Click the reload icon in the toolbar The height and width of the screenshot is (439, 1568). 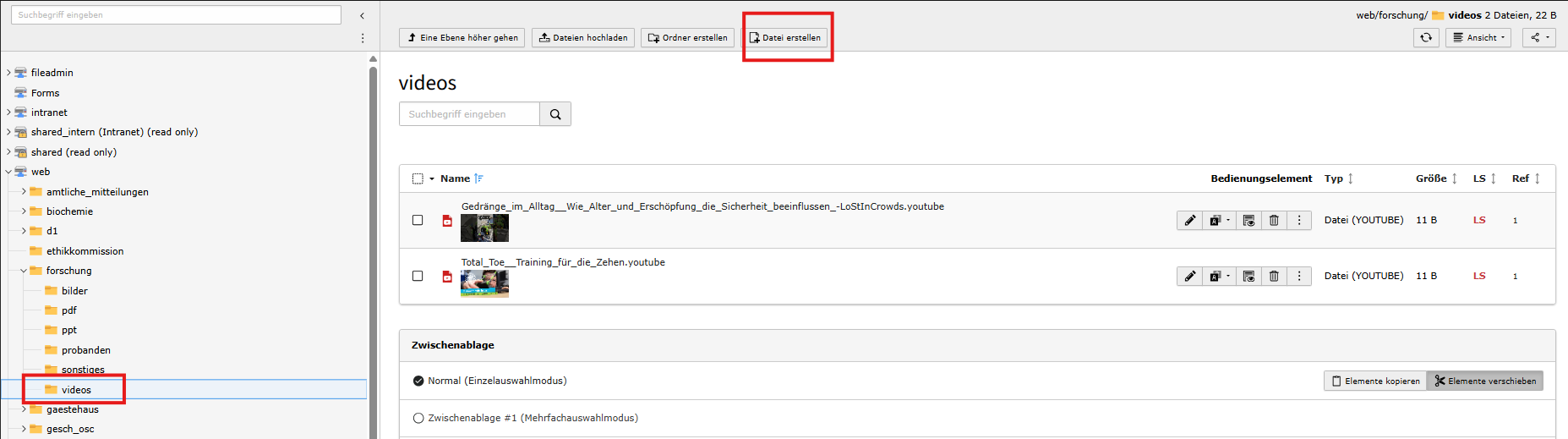[1426, 37]
